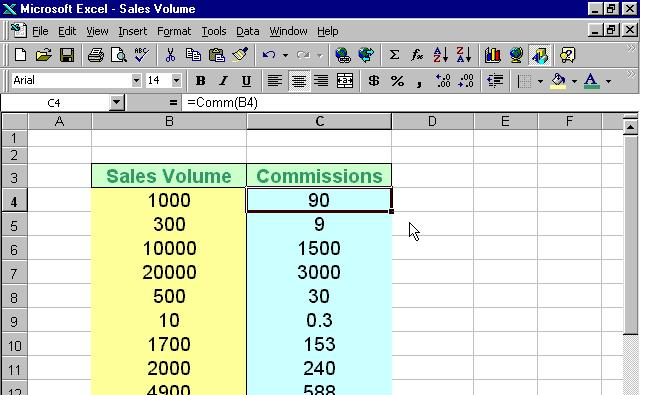
Task: Open the Office Assistant help icon
Action: click(568, 55)
